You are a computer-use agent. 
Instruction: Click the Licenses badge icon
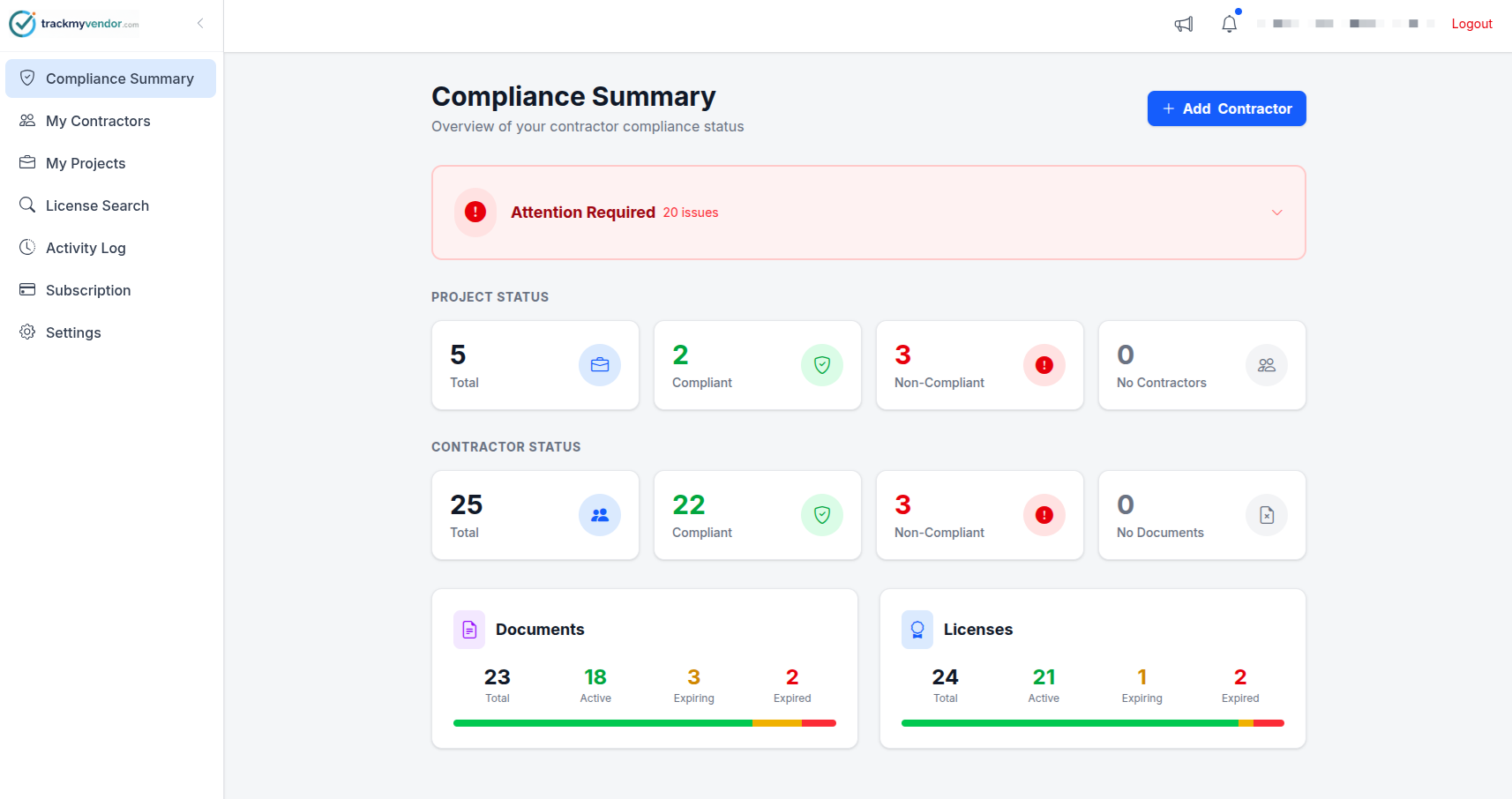(917, 629)
